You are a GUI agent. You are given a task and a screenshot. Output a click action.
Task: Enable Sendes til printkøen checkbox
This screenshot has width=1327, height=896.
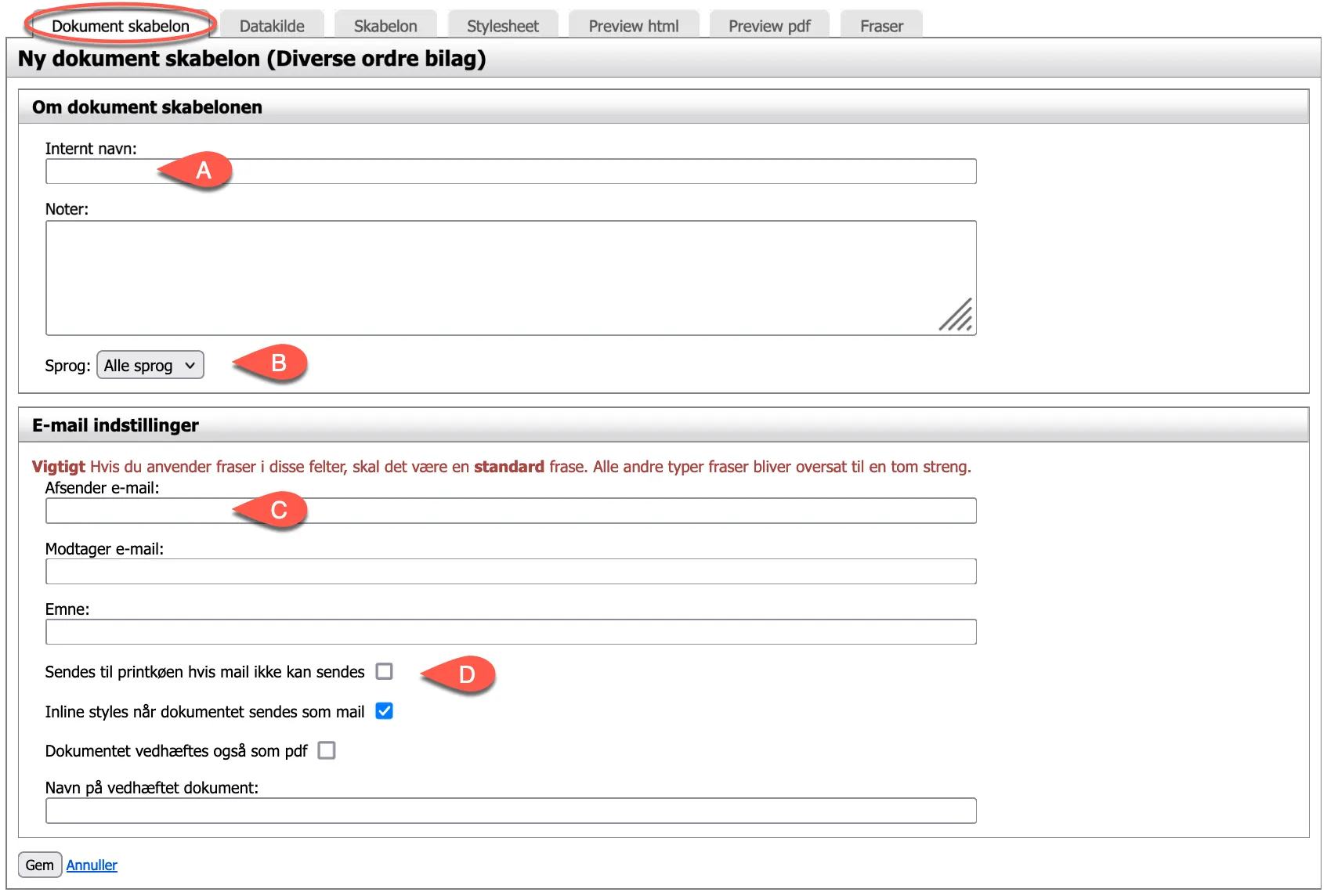pyautogui.click(x=384, y=672)
